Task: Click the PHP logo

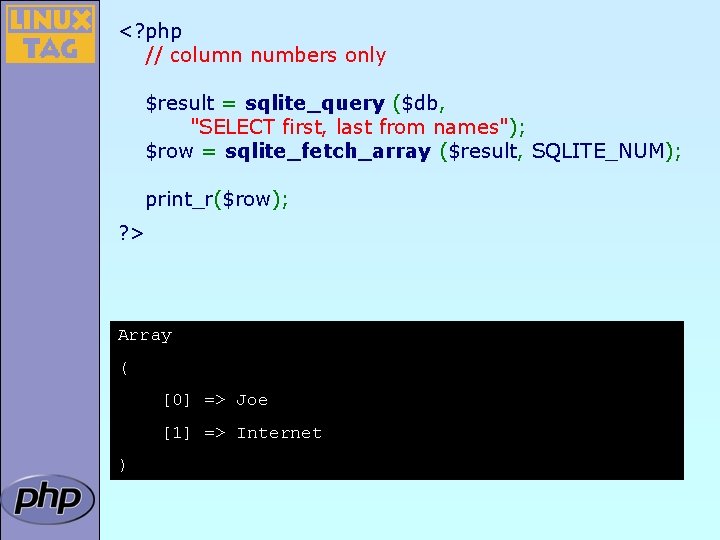Action: [48, 499]
